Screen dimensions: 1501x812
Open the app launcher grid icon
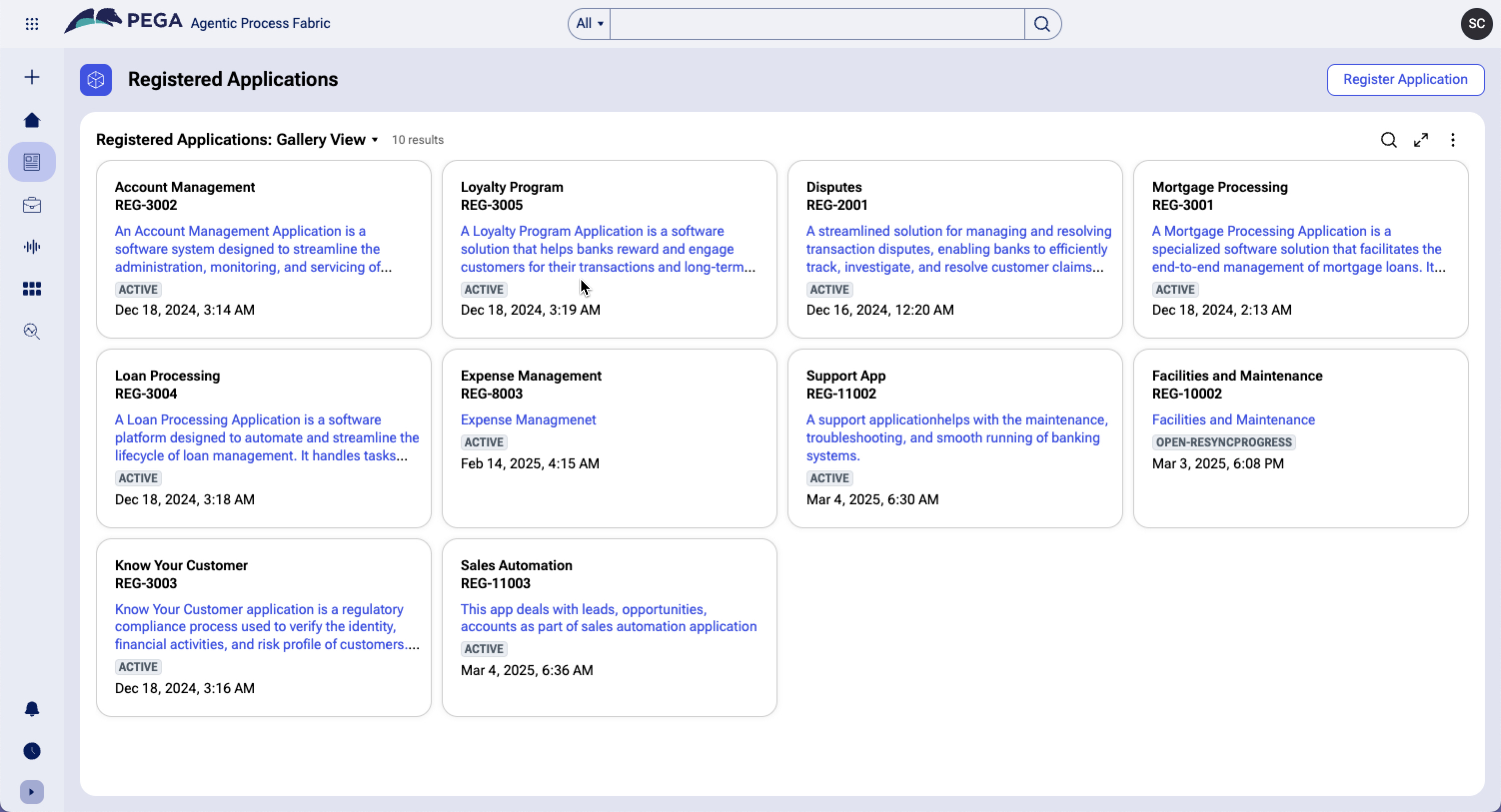point(32,24)
